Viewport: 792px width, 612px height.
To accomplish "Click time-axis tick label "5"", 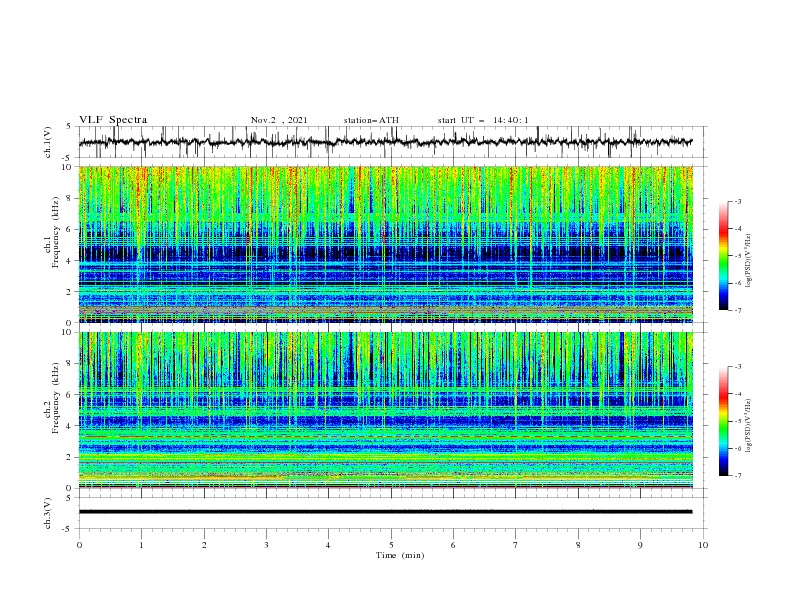I will pos(391,545).
